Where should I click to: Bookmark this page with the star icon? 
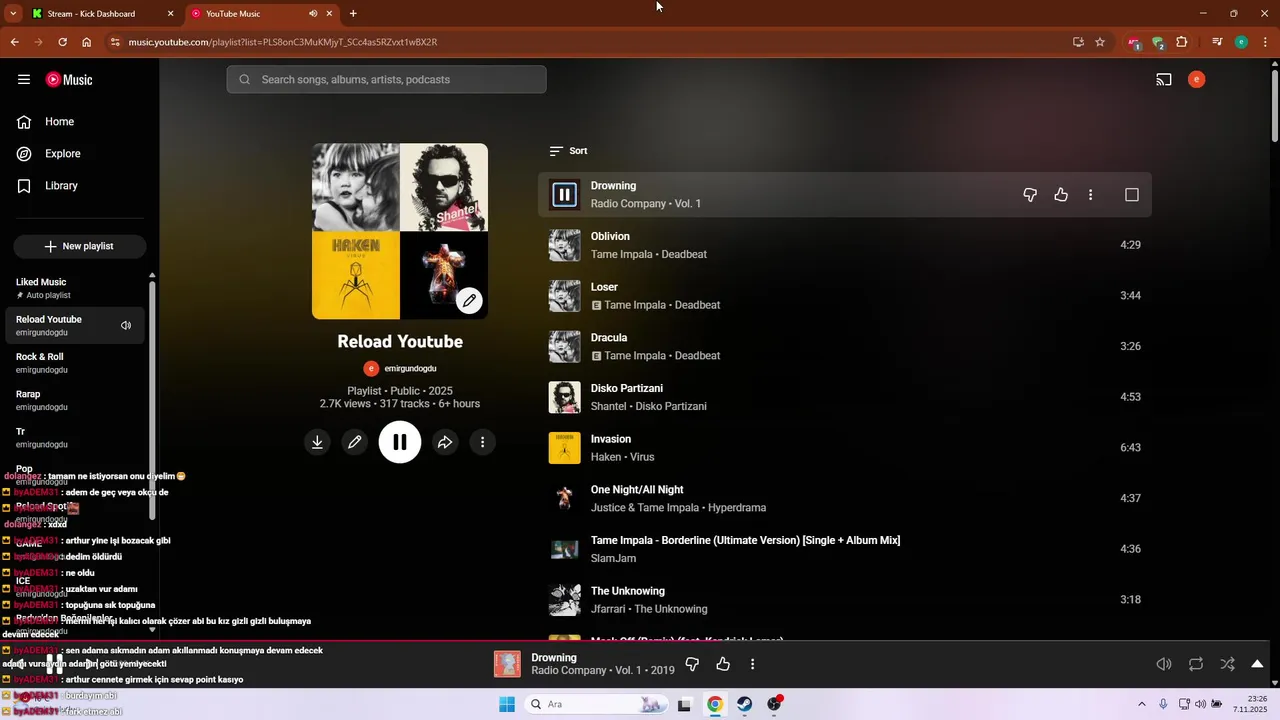coord(1100,42)
